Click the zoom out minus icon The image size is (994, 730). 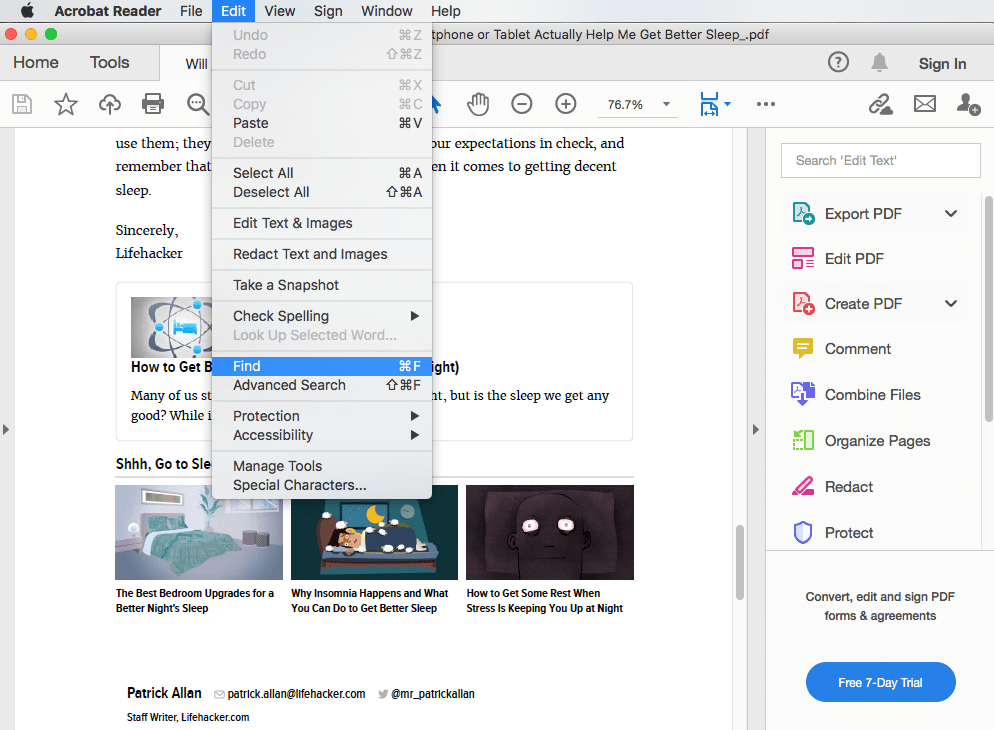point(522,104)
